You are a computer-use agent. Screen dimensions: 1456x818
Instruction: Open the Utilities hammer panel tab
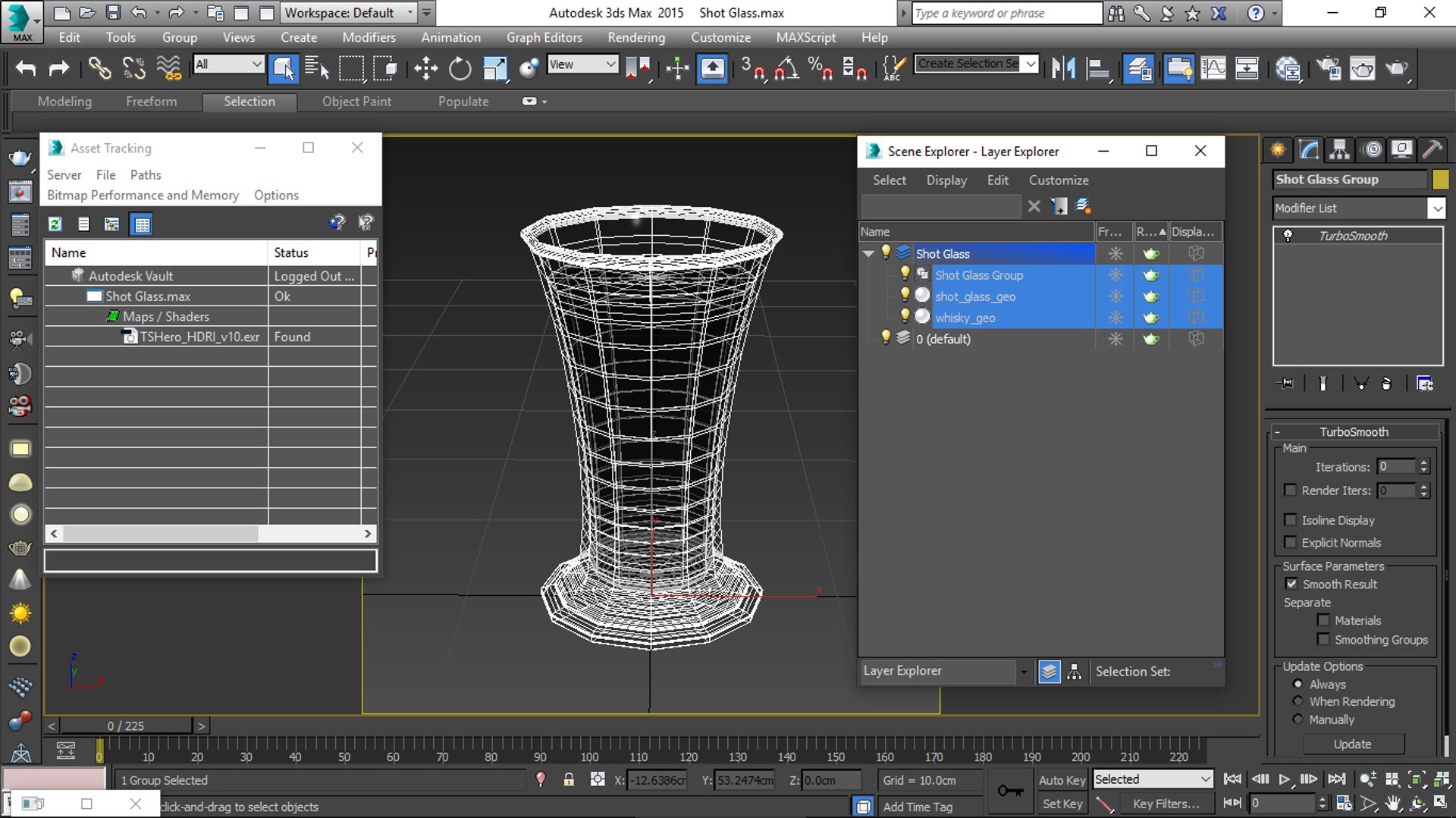click(1432, 149)
